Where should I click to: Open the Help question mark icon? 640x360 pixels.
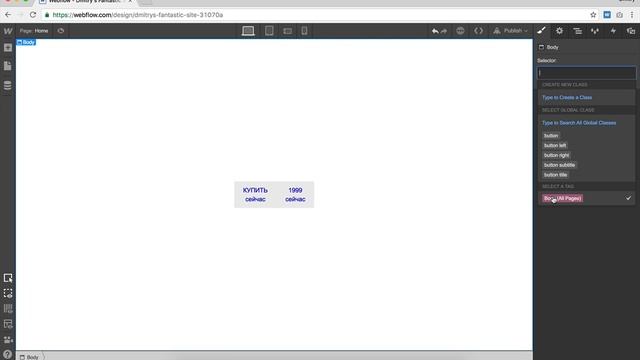pyautogui.click(x=8, y=354)
